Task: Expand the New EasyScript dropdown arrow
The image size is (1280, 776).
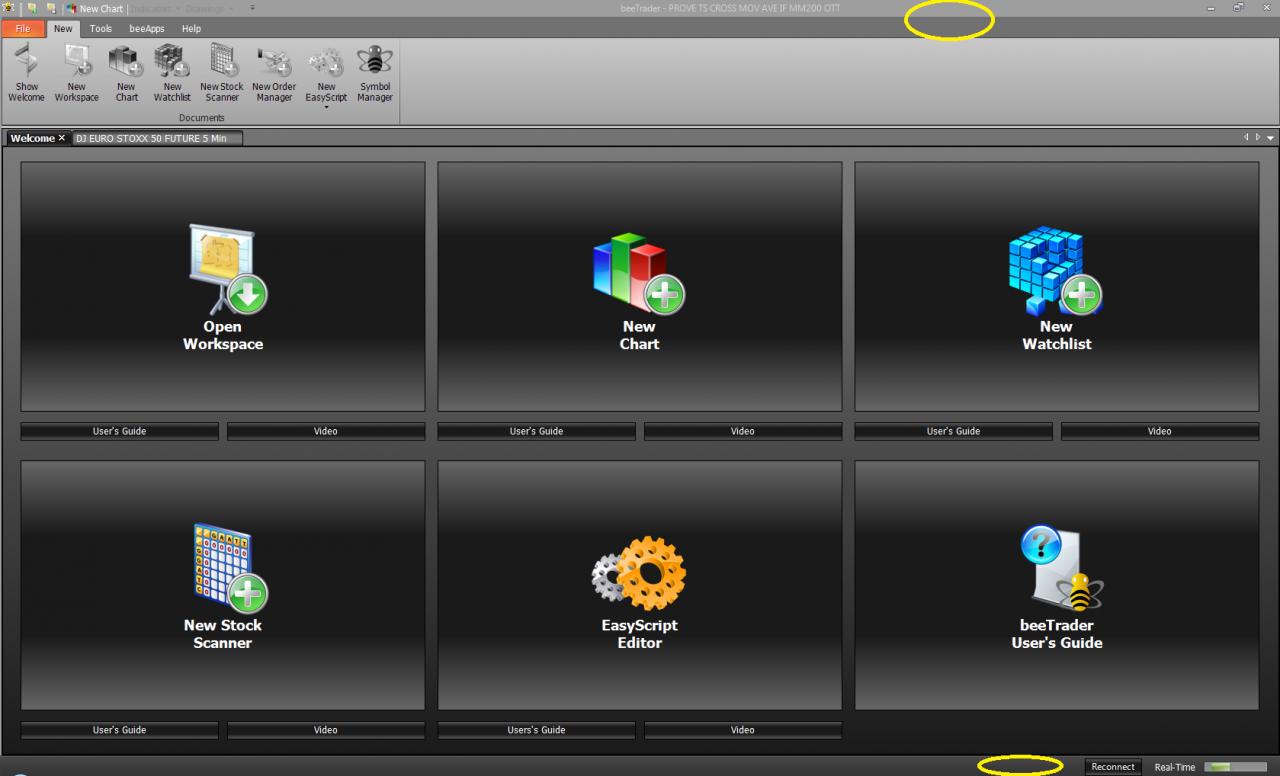Action: (x=326, y=107)
